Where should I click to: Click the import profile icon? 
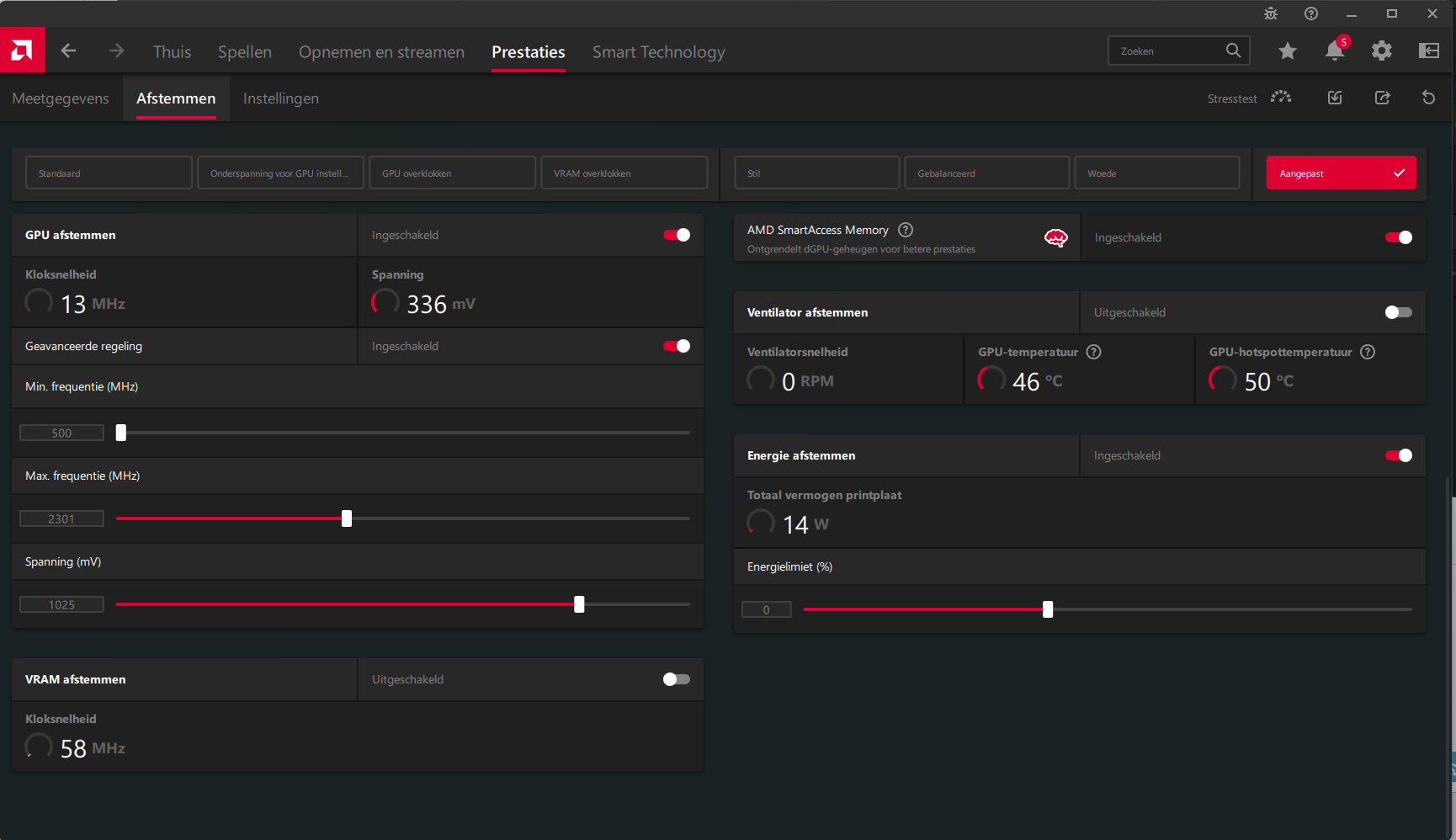pyautogui.click(x=1335, y=98)
